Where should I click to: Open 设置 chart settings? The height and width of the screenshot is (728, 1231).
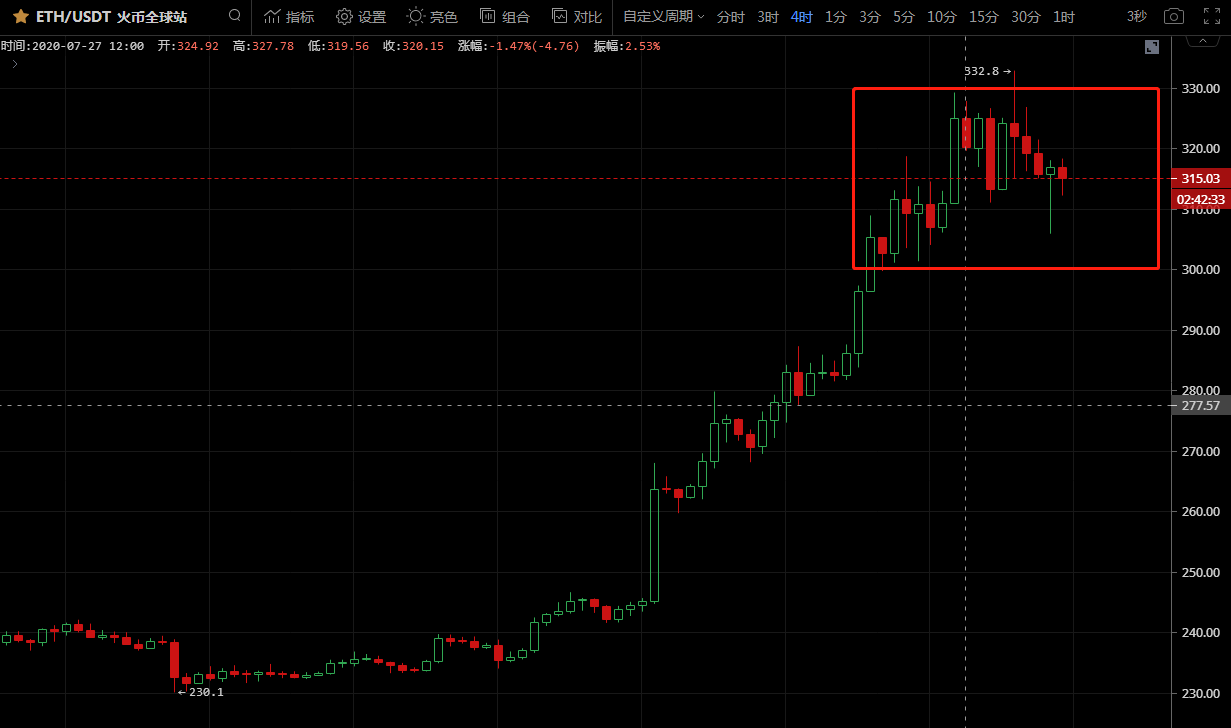(361, 17)
